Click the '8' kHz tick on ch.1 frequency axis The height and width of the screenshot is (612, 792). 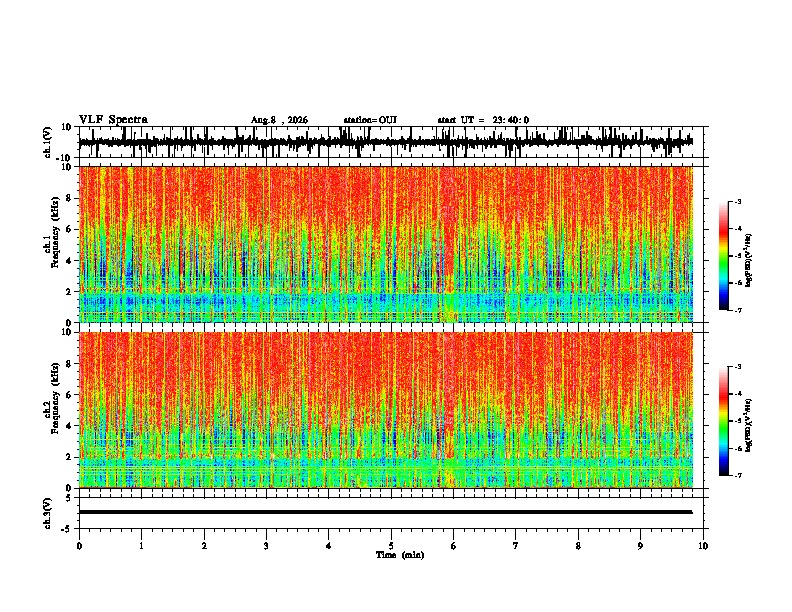69,198
